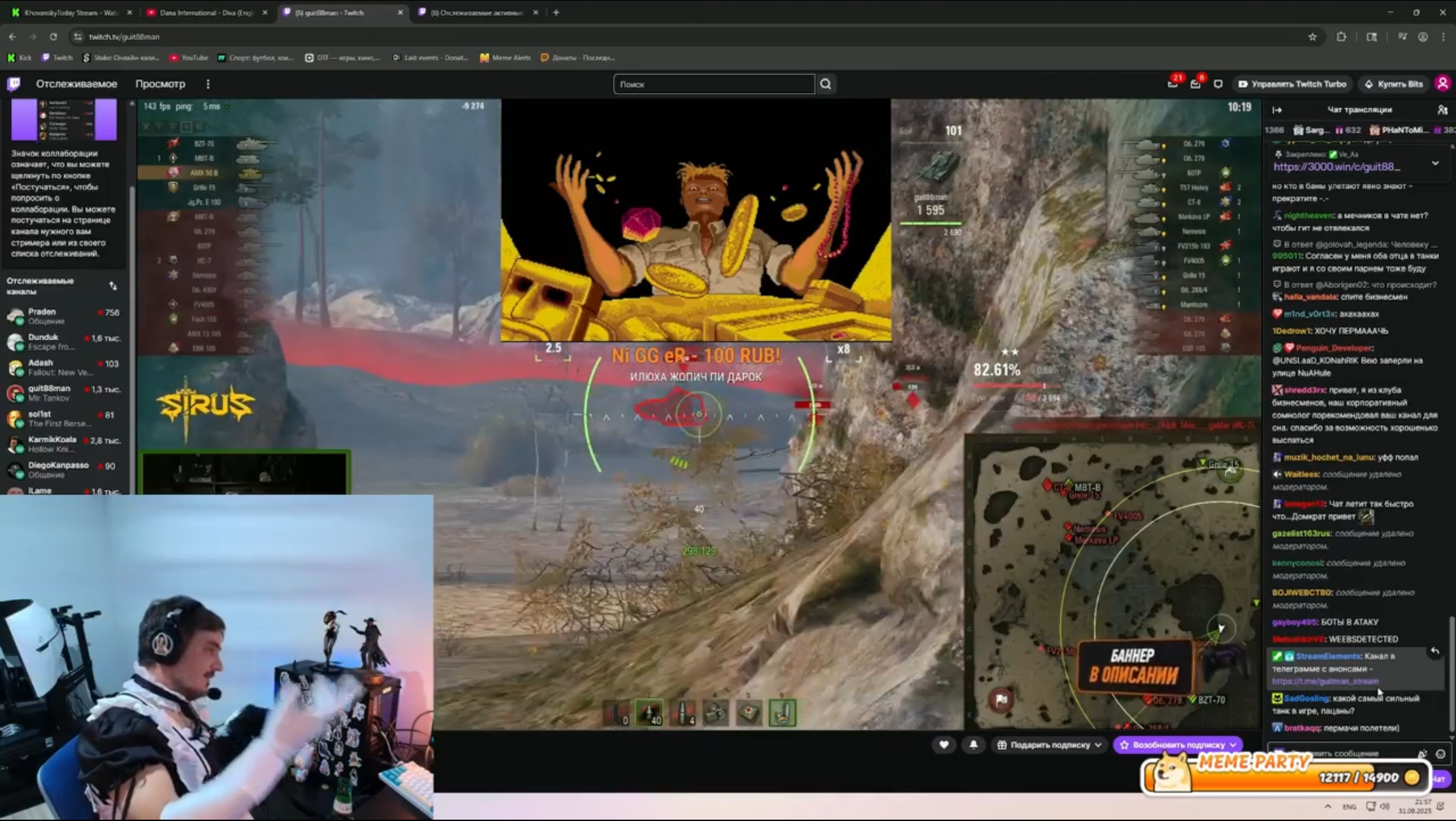Open the chat community users list icon
1456x821 pixels.
click(1442, 110)
